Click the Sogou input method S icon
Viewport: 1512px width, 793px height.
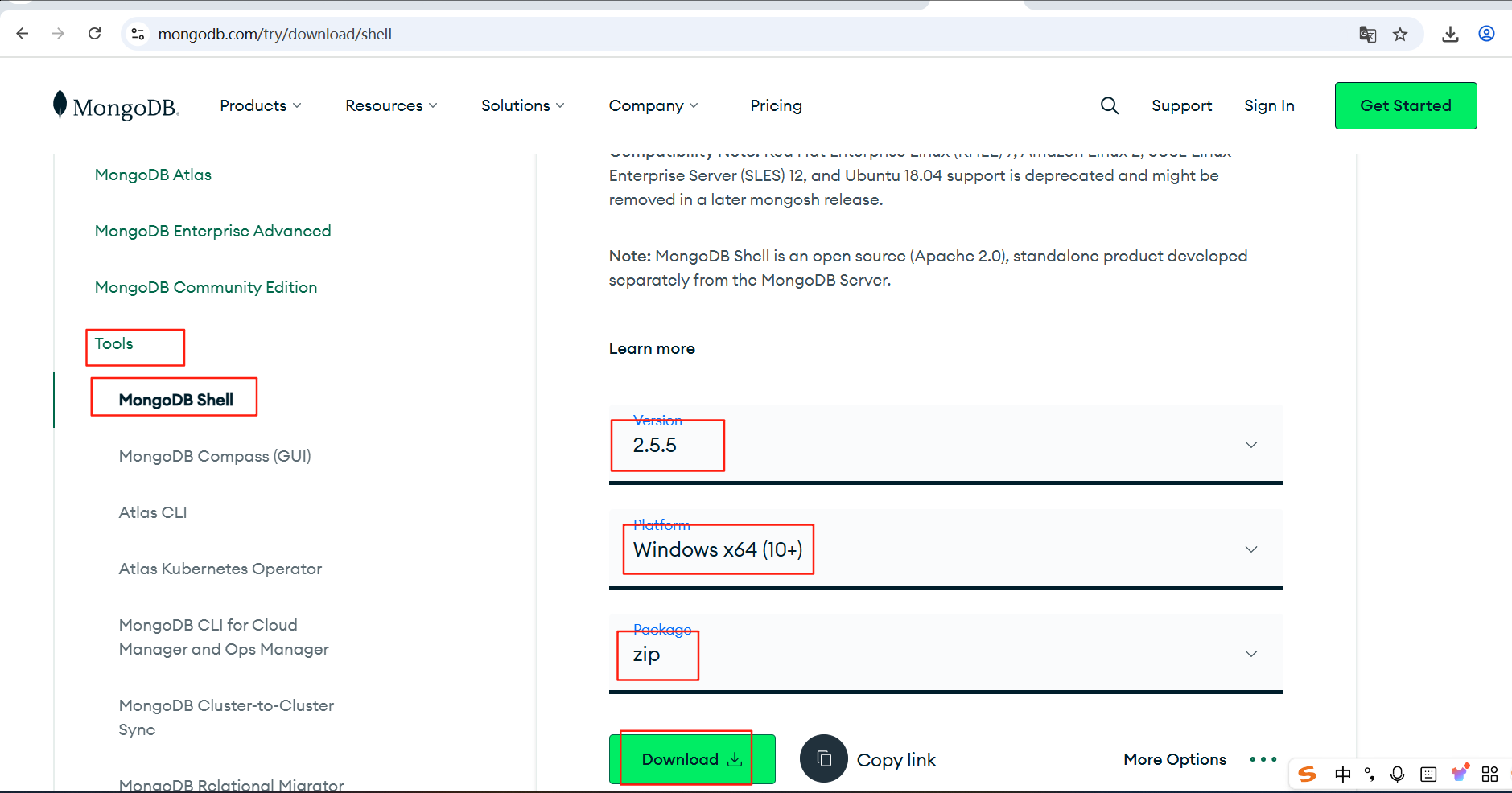1308,774
